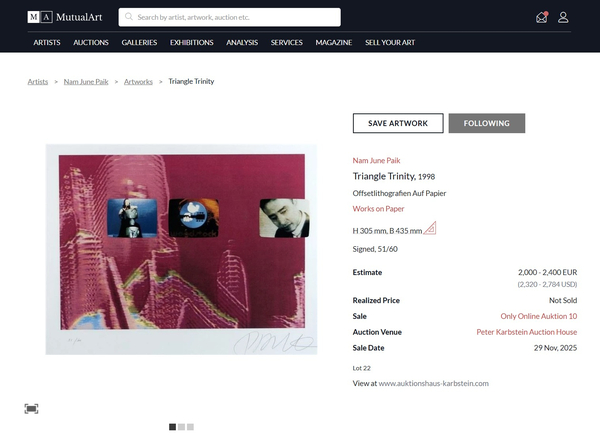Viewport: 600px width, 441px height.
Task: Click the dimensions ruler triangle icon
Action: [x=430, y=229]
